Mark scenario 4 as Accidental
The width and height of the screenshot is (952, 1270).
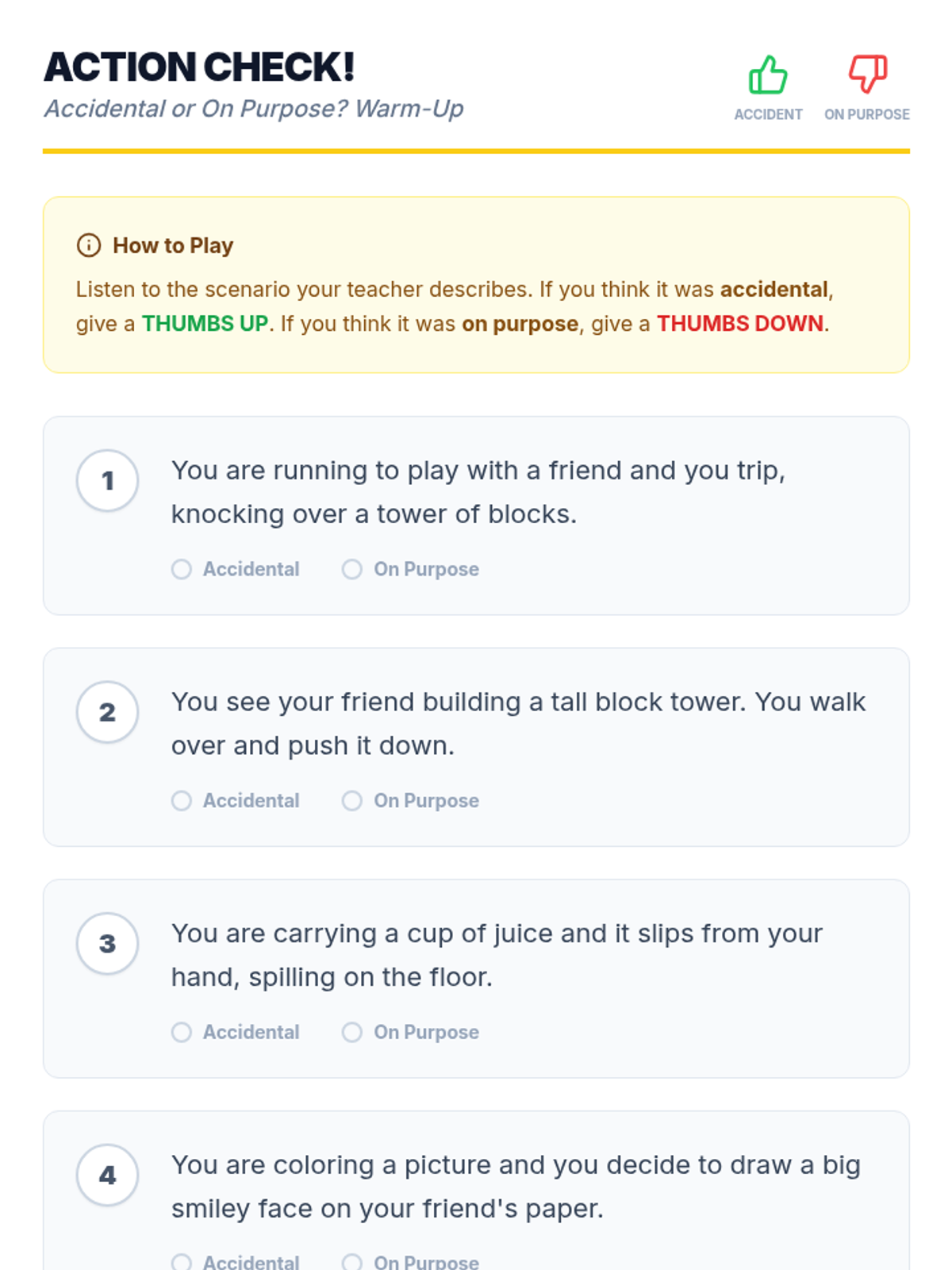coord(182,1261)
